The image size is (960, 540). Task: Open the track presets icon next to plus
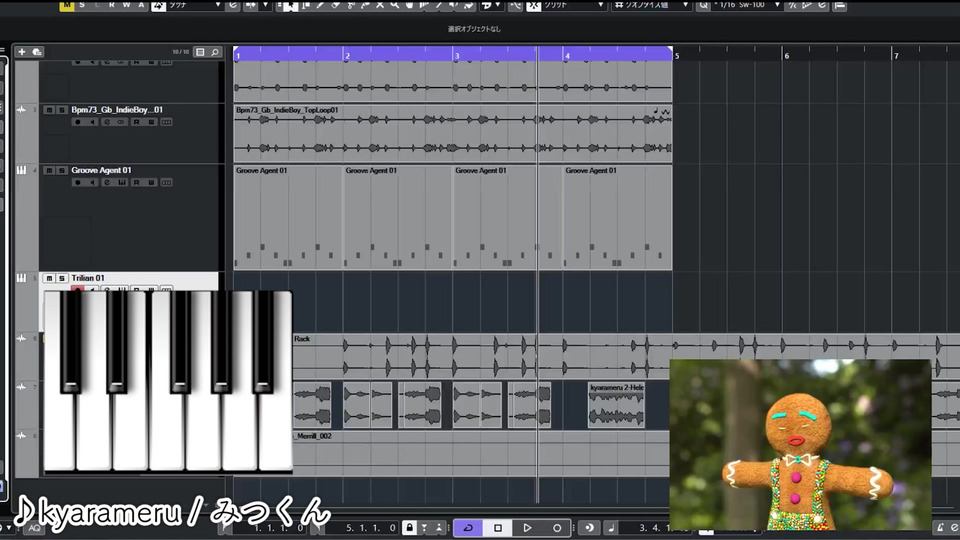coord(37,52)
